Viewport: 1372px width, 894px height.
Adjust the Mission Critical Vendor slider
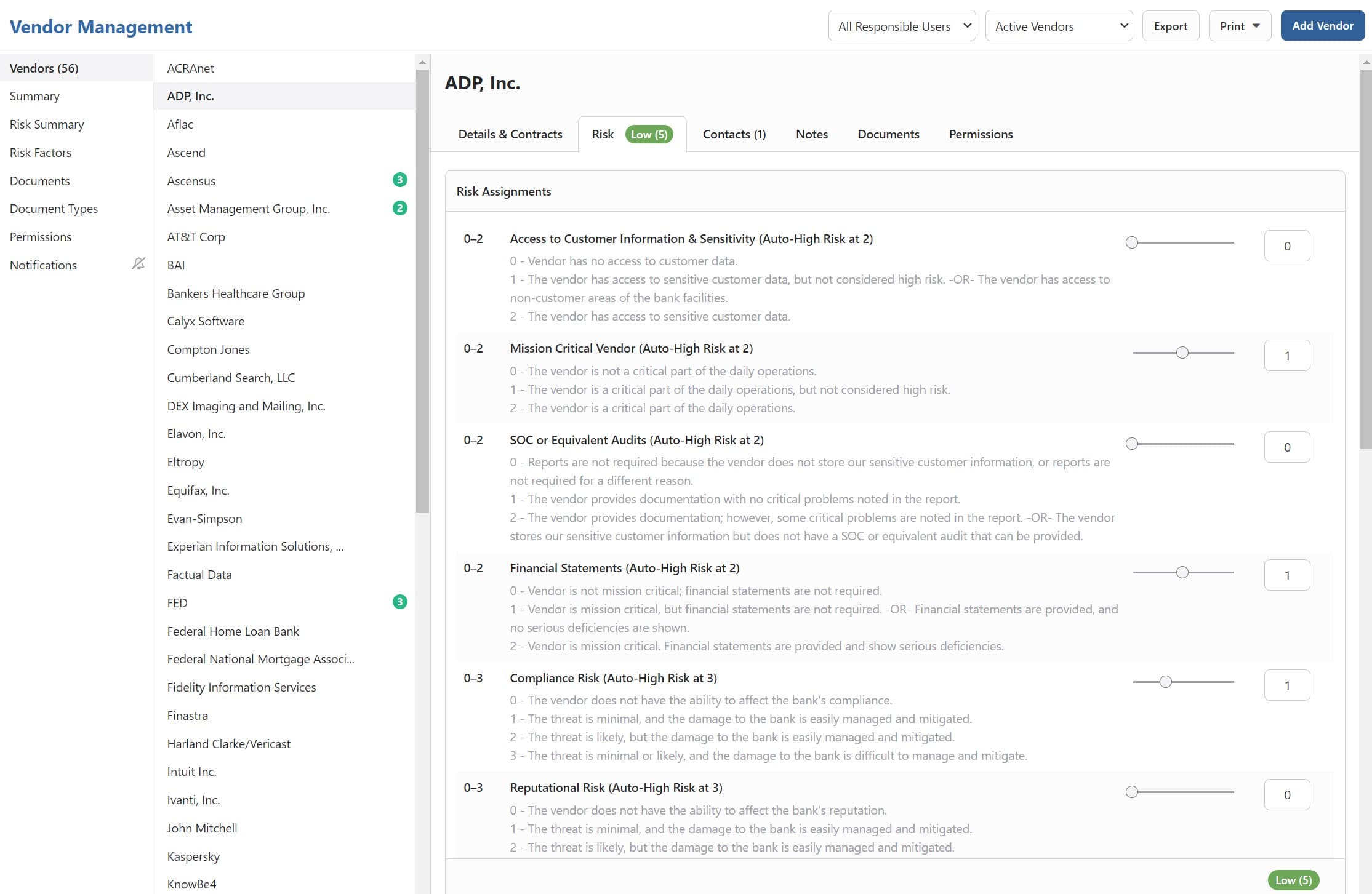[1182, 353]
